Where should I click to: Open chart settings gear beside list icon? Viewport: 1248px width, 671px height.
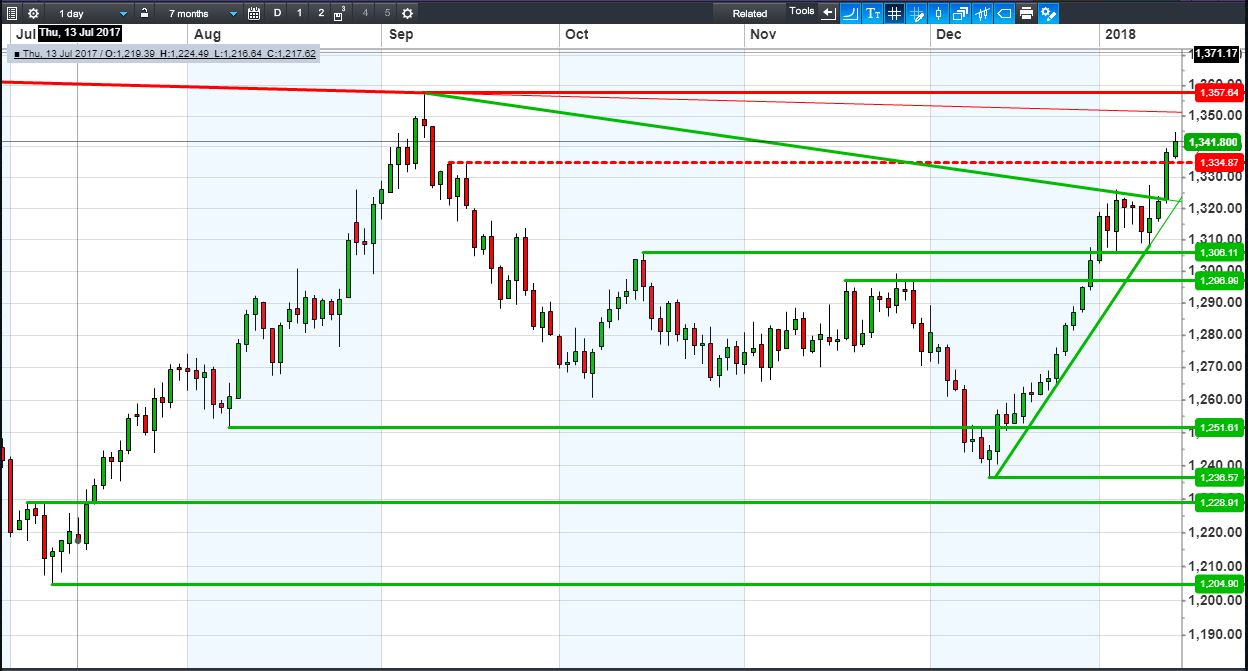pyautogui.click(x=33, y=14)
